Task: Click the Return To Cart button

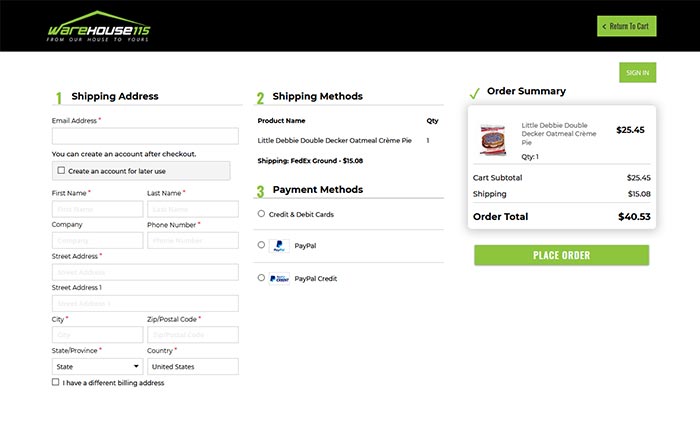Action: click(x=626, y=26)
